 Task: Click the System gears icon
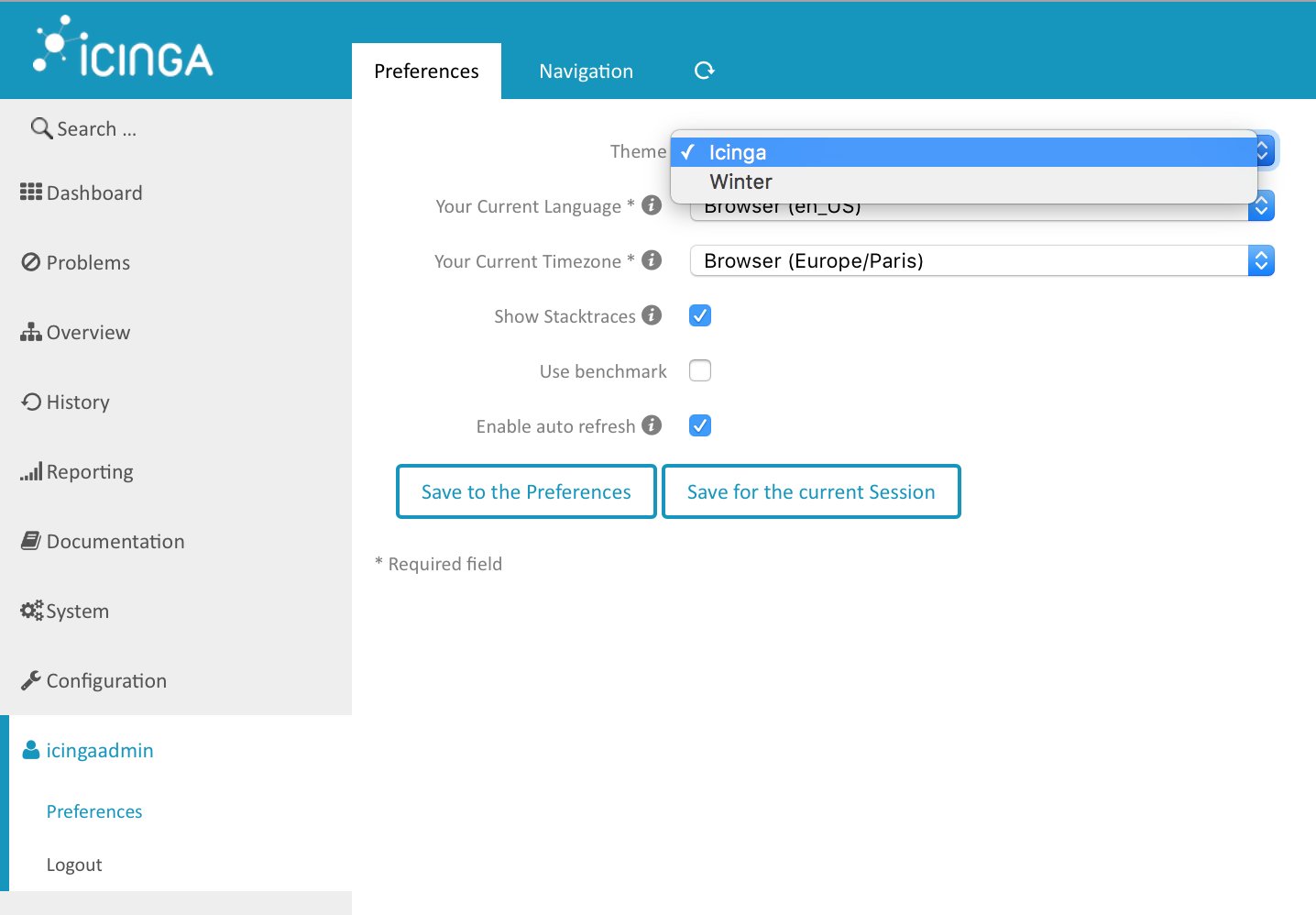(x=32, y=611)
